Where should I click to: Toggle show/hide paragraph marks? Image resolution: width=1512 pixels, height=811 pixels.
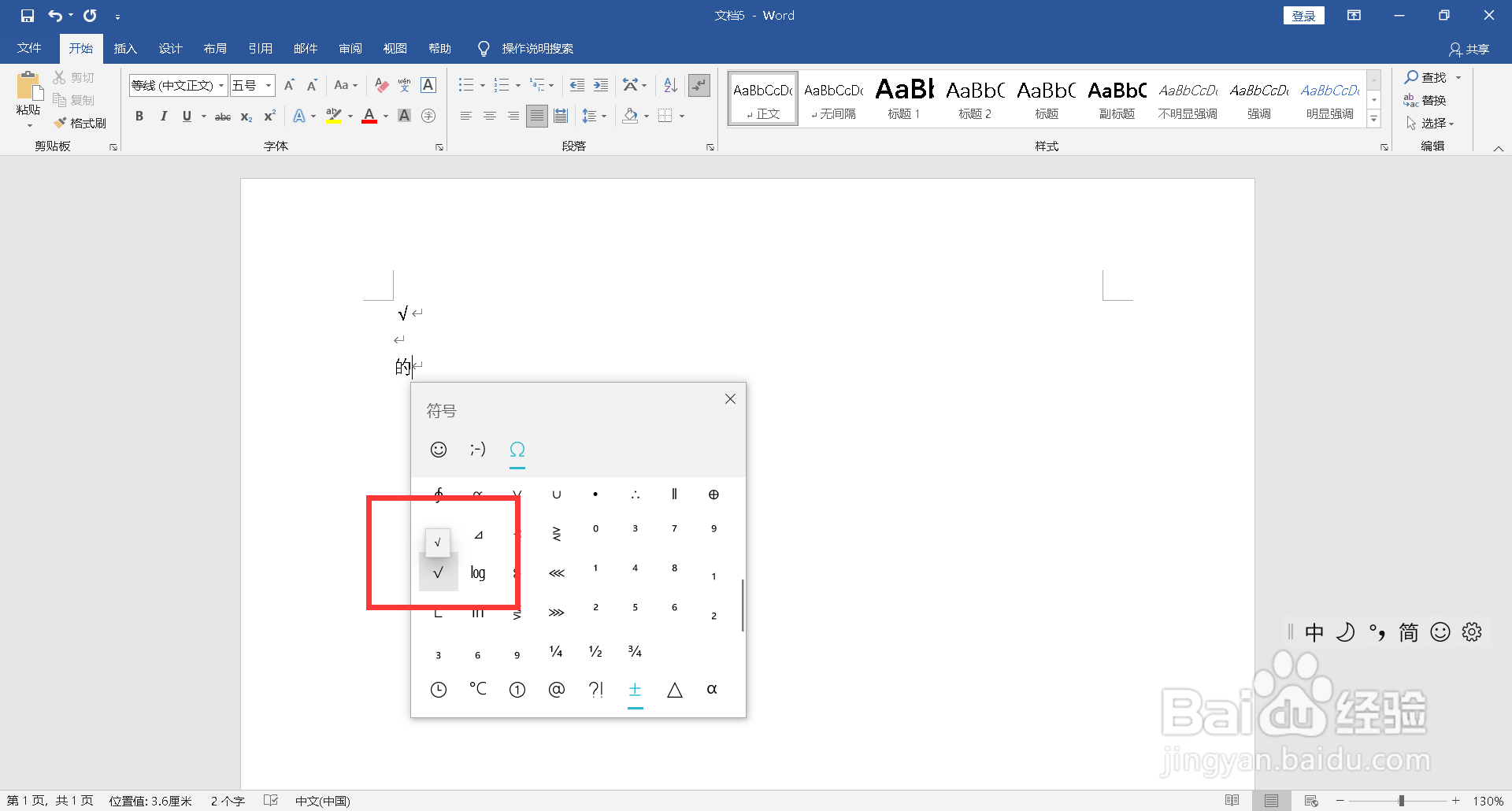tap(699, 85)
